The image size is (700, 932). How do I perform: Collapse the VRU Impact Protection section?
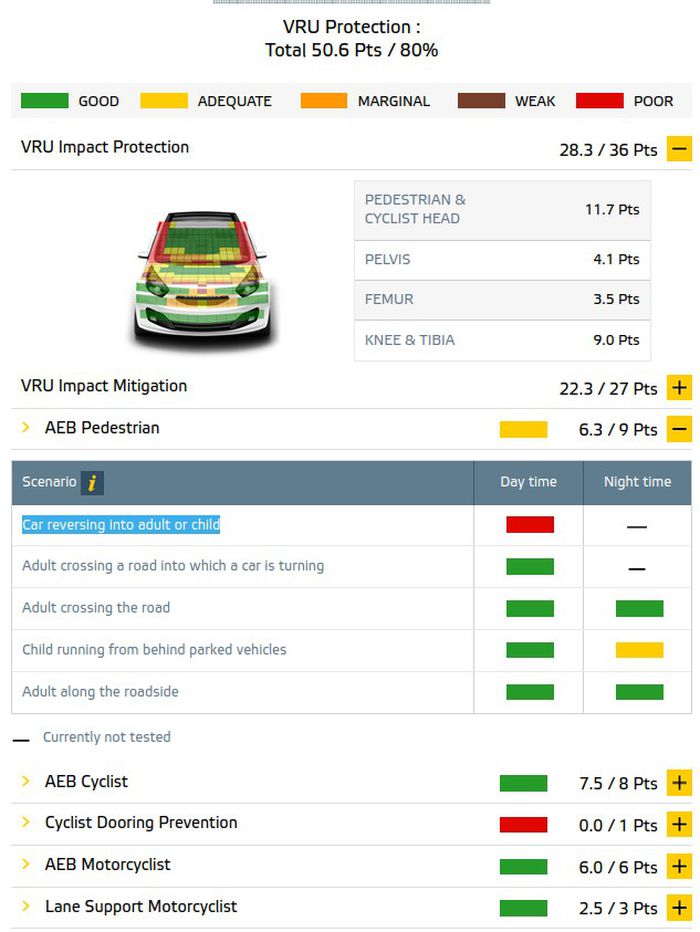[x=680, y=149]
